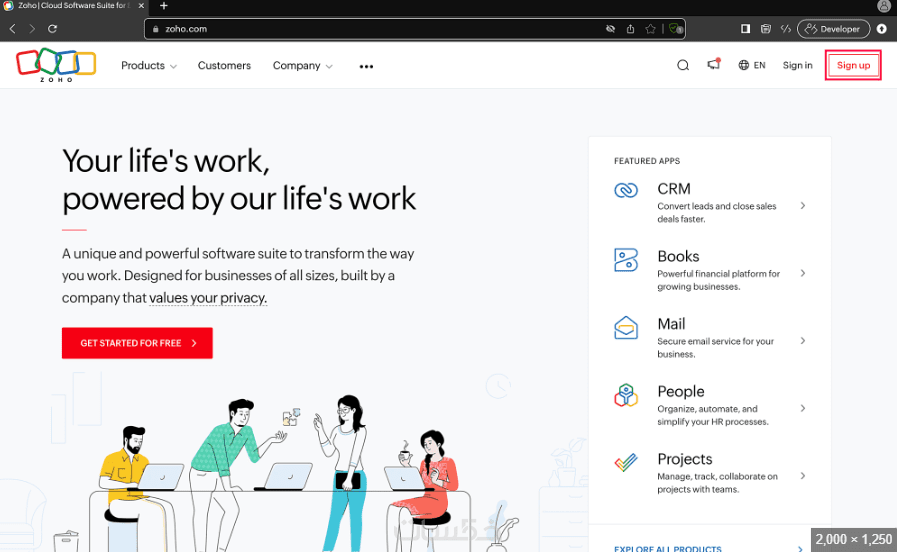Screen dimensions: 897x552
Task: Open the values your privacy link
Action: pyautogui.click(x=208, y=298)
